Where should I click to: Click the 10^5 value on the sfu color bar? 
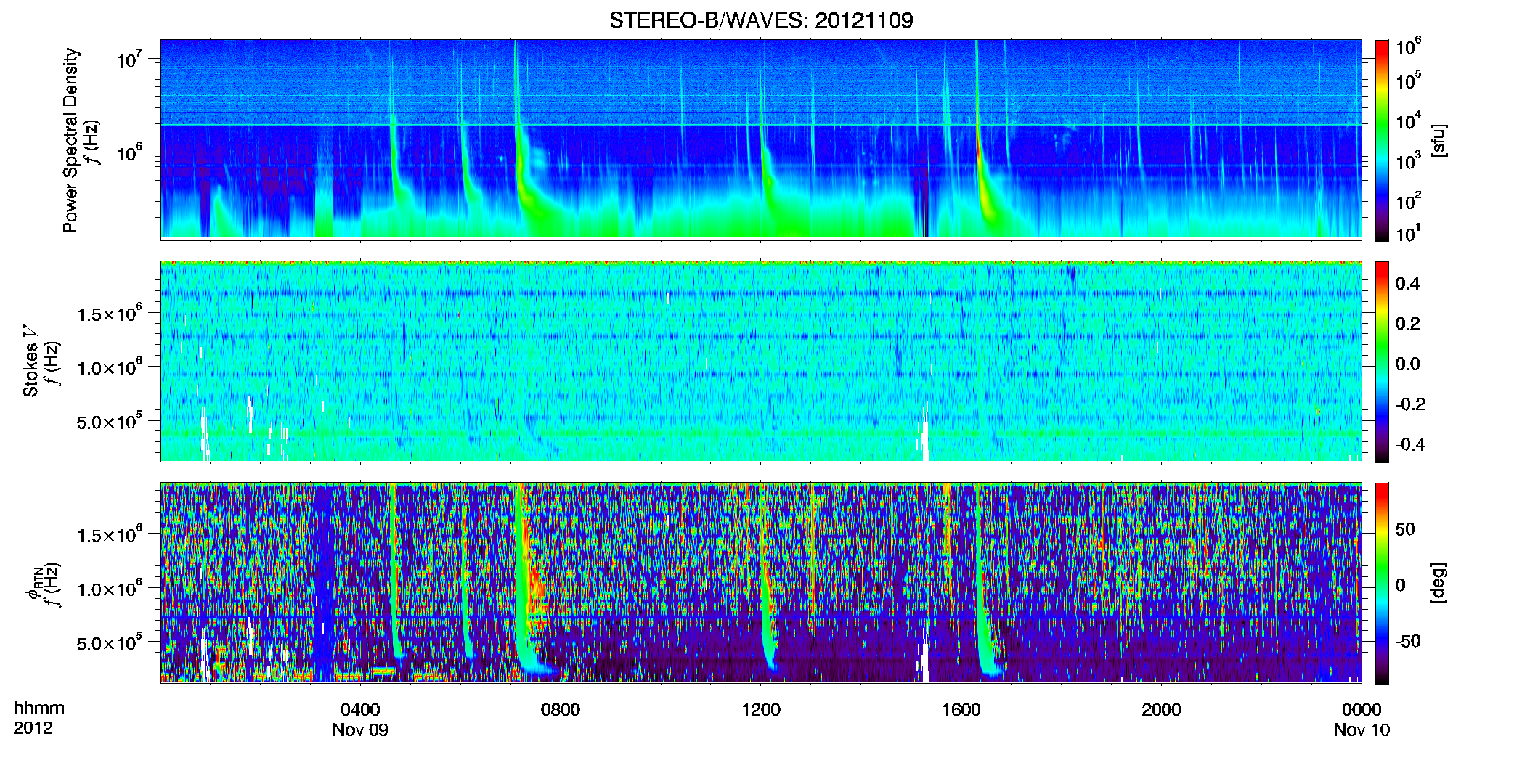1408,80
